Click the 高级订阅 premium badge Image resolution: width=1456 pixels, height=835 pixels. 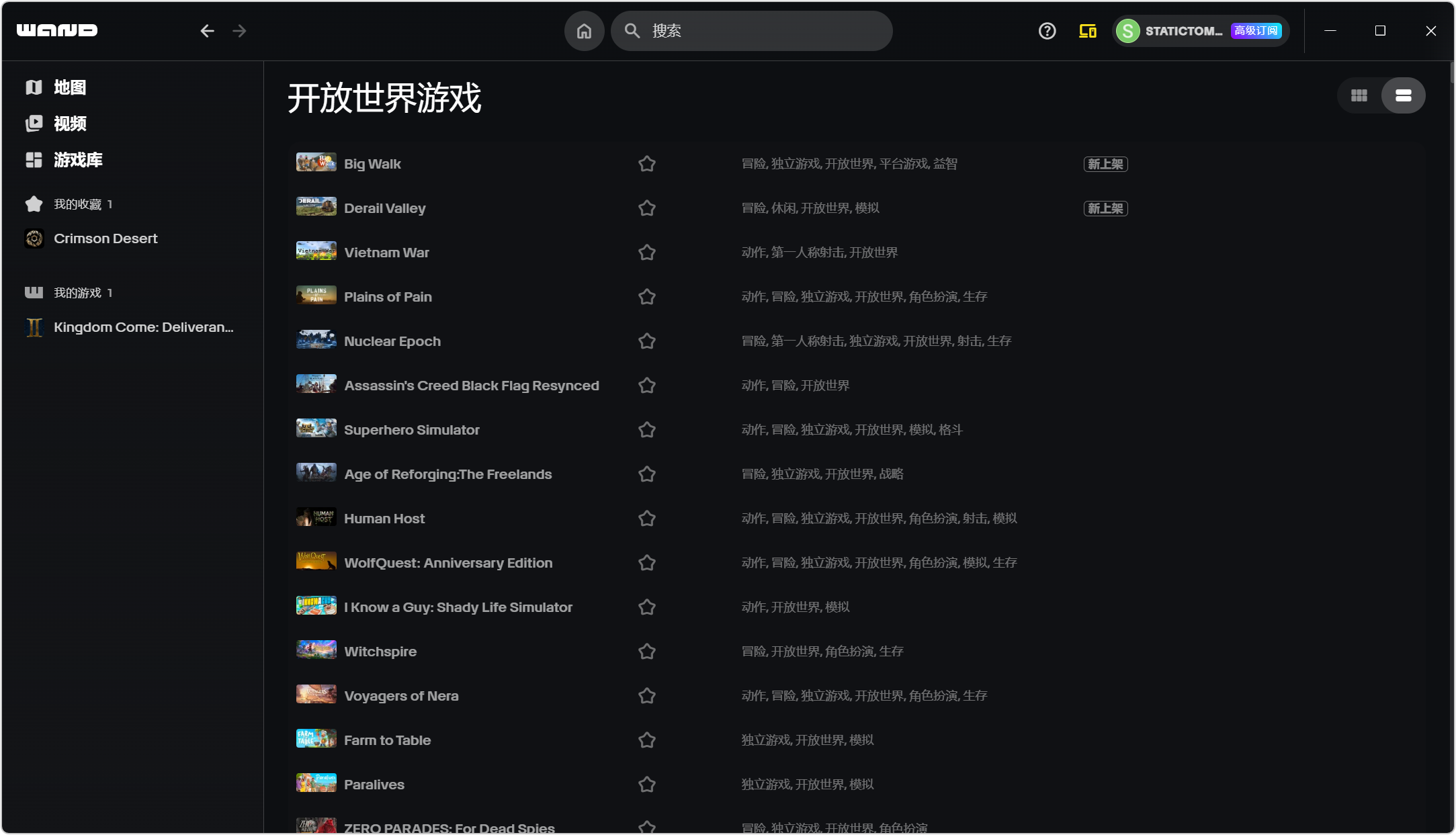[x=1256, y=31]
